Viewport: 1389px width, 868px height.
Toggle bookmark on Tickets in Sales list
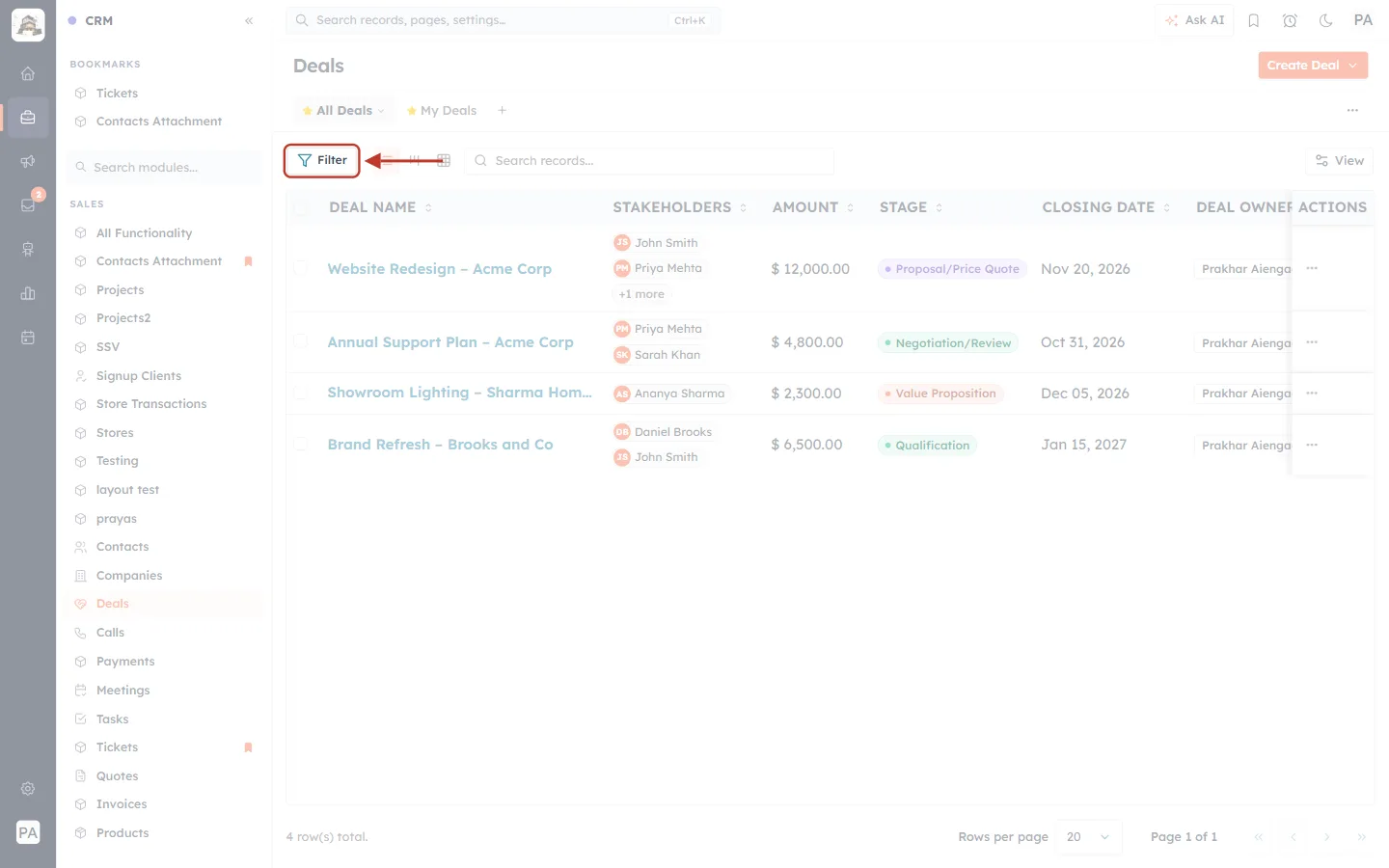[248, 747]
